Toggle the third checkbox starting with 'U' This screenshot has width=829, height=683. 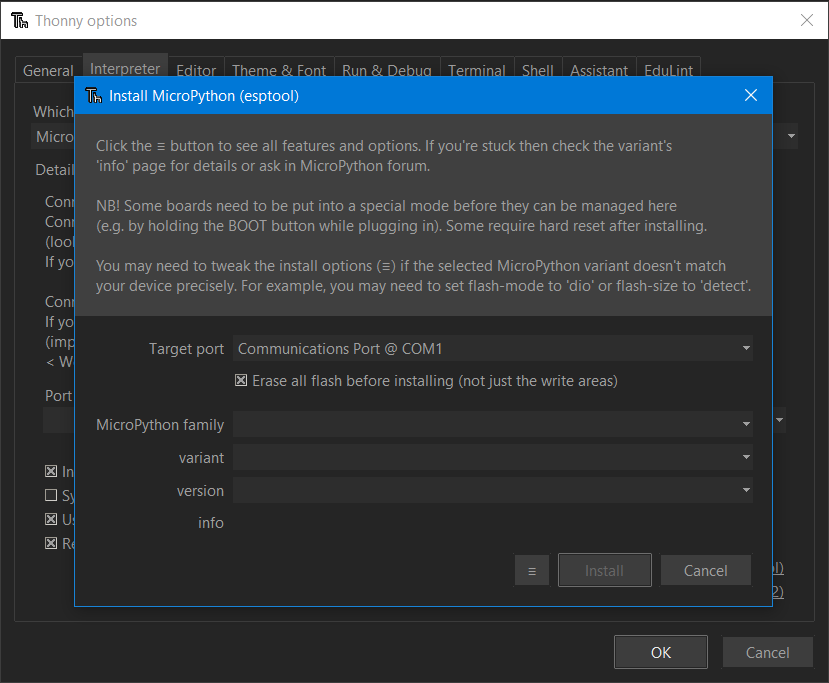pos(51,519)
